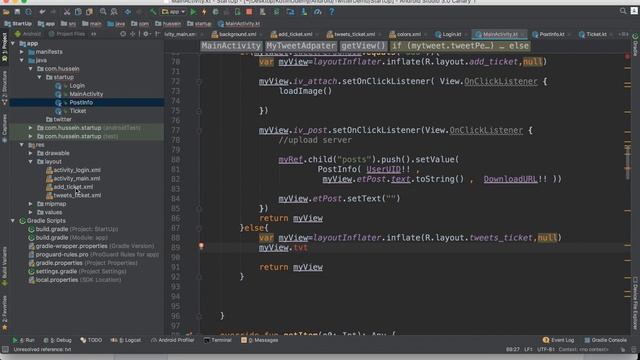The width and height of the screenshot is (640, 360).
Task: Expand the manifests folder
Action: (x=22, y=52)
